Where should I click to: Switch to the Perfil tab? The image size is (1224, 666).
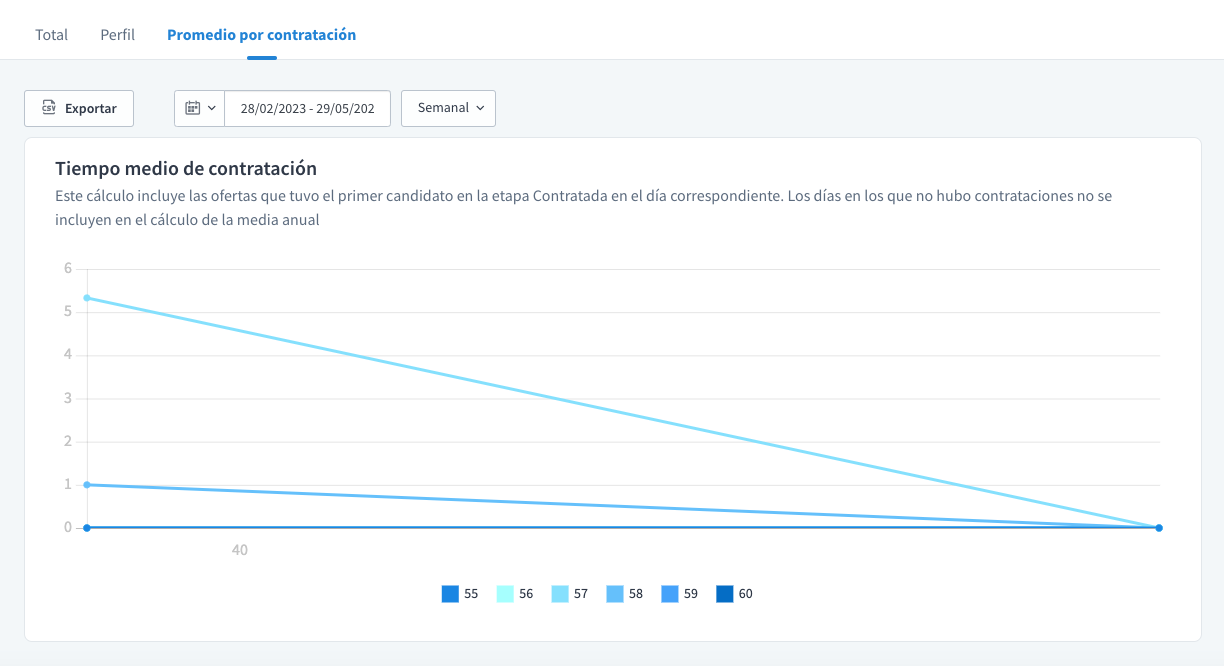pyautogui.click(x=117, y=35)
